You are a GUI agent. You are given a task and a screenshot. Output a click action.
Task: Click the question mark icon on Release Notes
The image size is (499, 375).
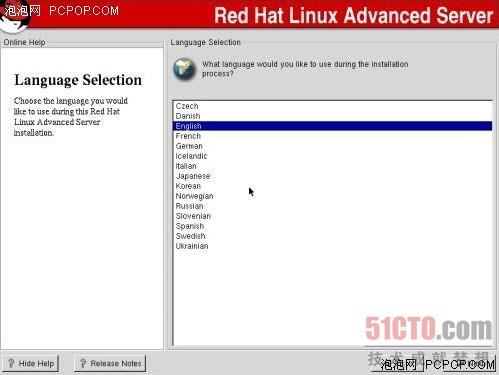point(83,363)
